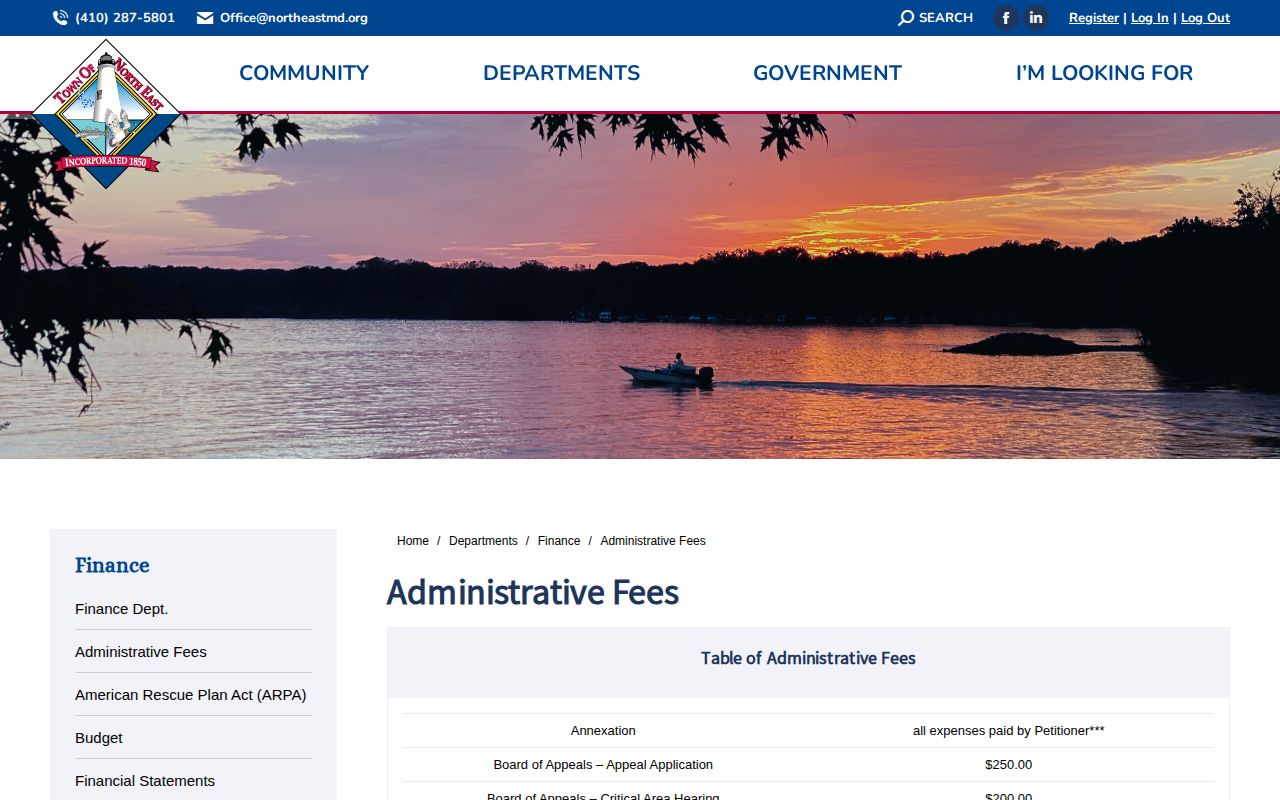Viewport: 1280px width, 800px height.
Task: Click the phone handset icon
Action: (x=60, y=18)
